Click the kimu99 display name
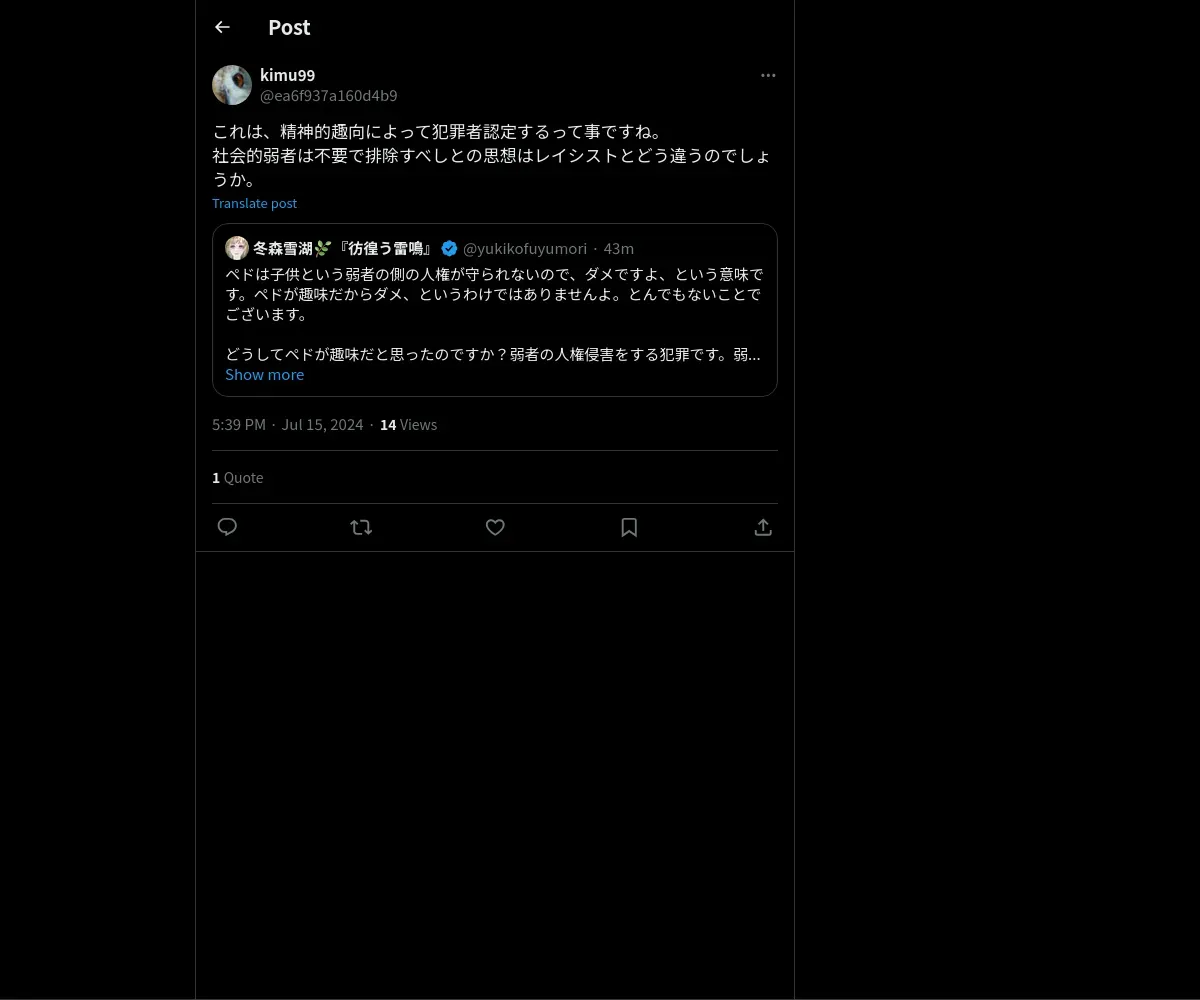 point(287,75)
